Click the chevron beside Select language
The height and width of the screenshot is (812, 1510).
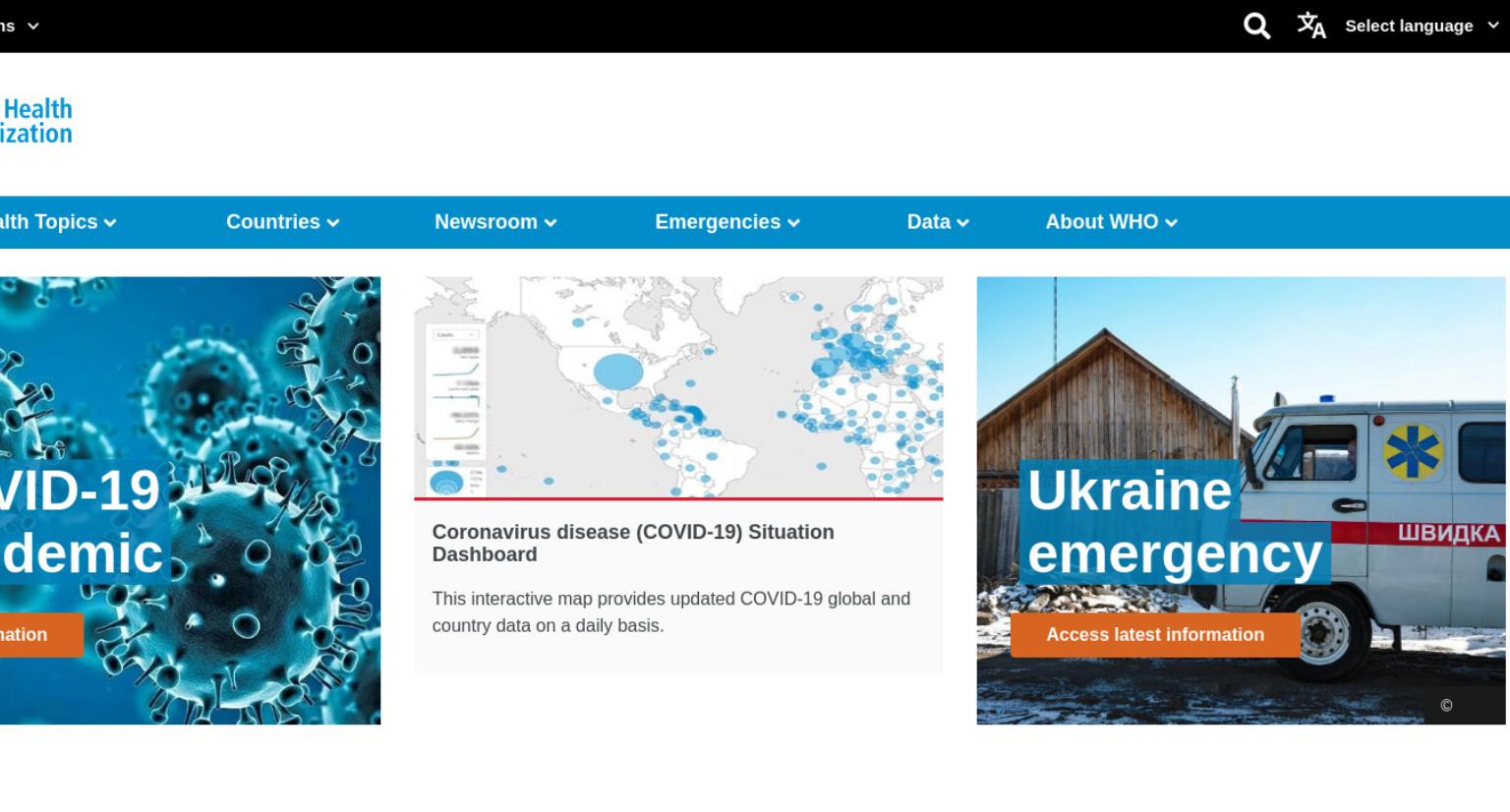tap(1492, 26)
